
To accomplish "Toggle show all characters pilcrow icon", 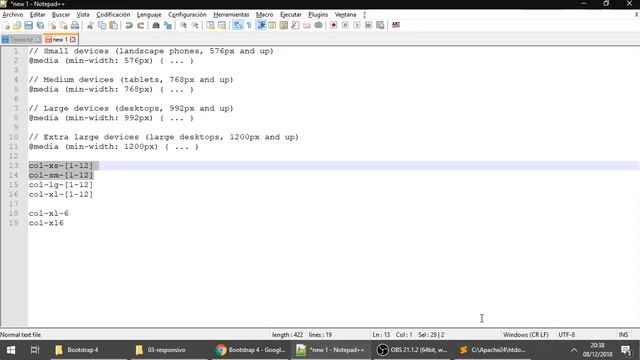I will [249, 25].
